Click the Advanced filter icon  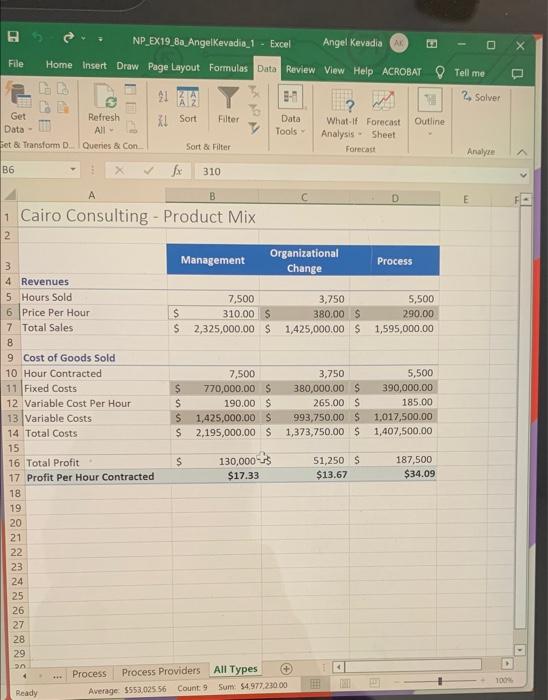(254, 128)
